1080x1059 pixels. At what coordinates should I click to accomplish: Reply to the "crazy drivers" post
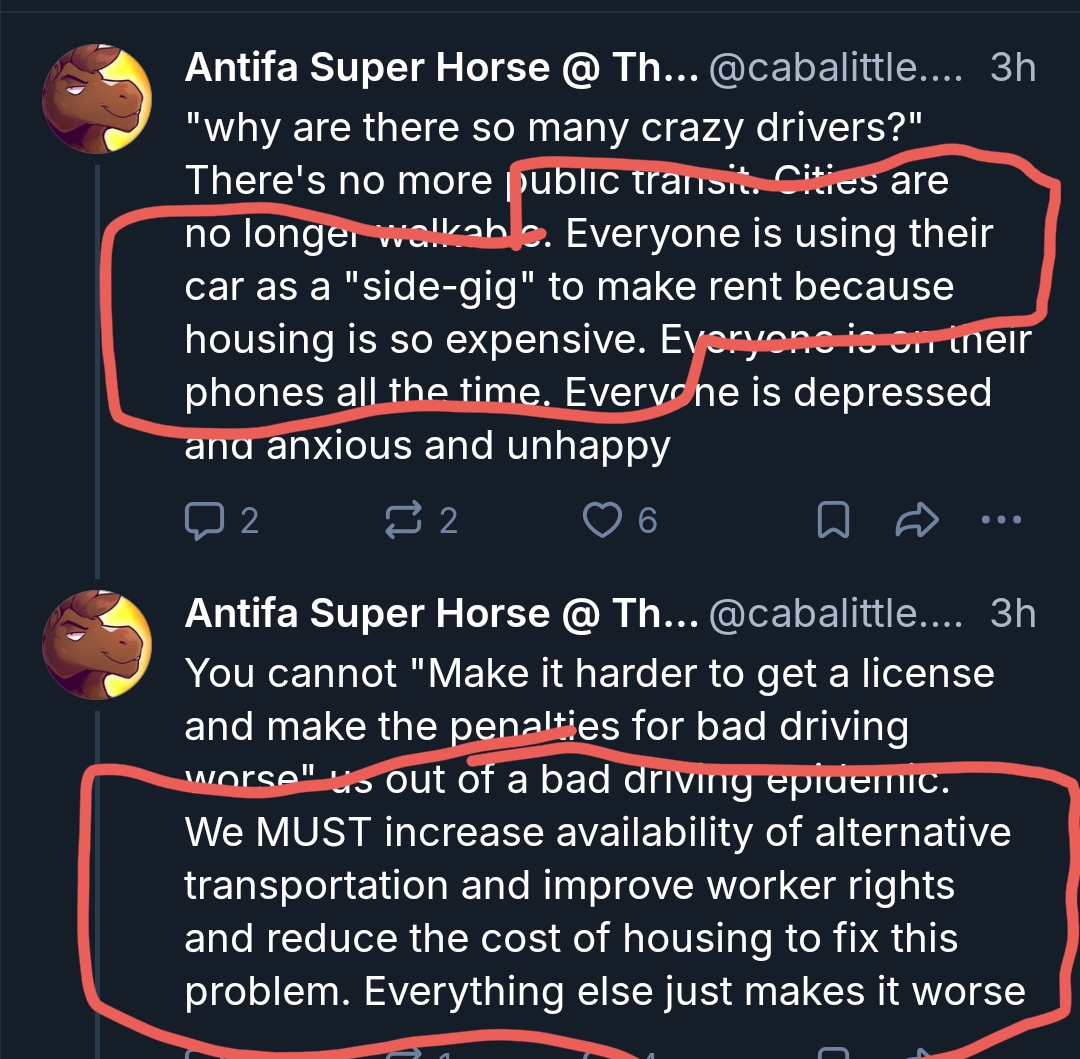point(207,520)
